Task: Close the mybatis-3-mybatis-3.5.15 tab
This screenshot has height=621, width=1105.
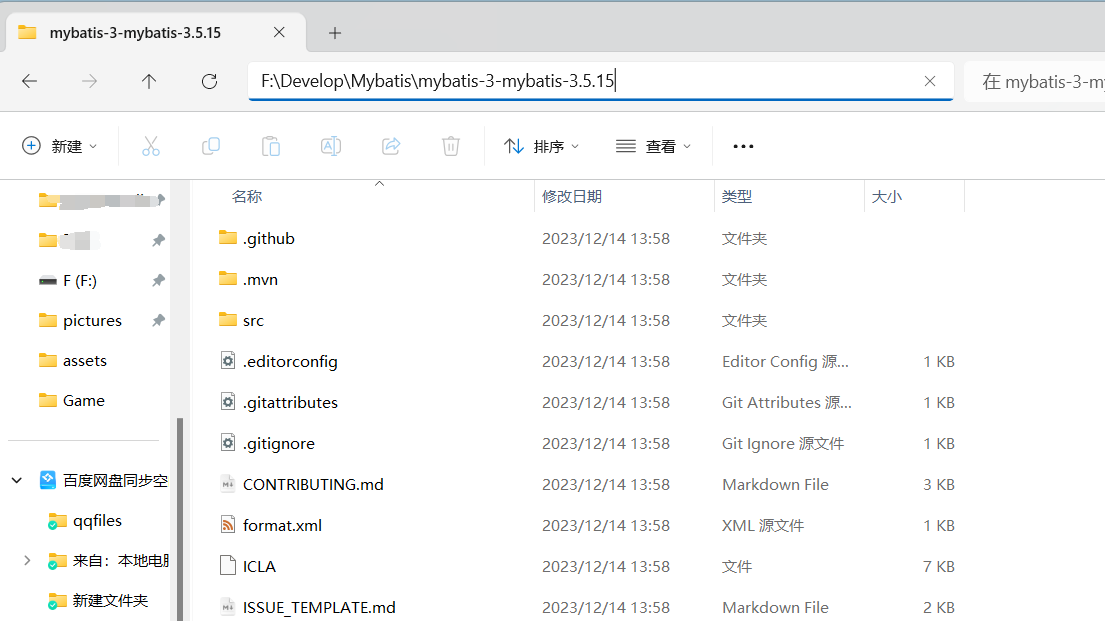Action: [x=279, y=32]
